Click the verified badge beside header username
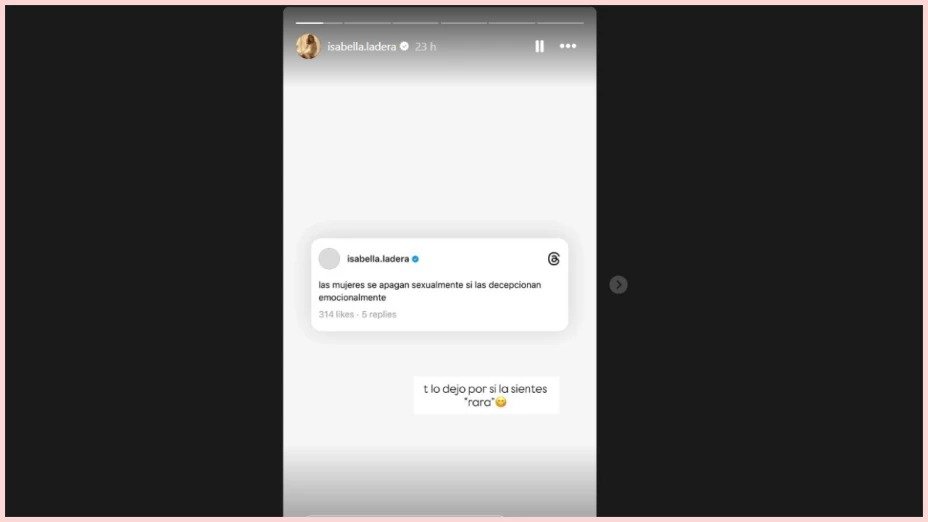928x522 pixels. click(x=404, y=46)
